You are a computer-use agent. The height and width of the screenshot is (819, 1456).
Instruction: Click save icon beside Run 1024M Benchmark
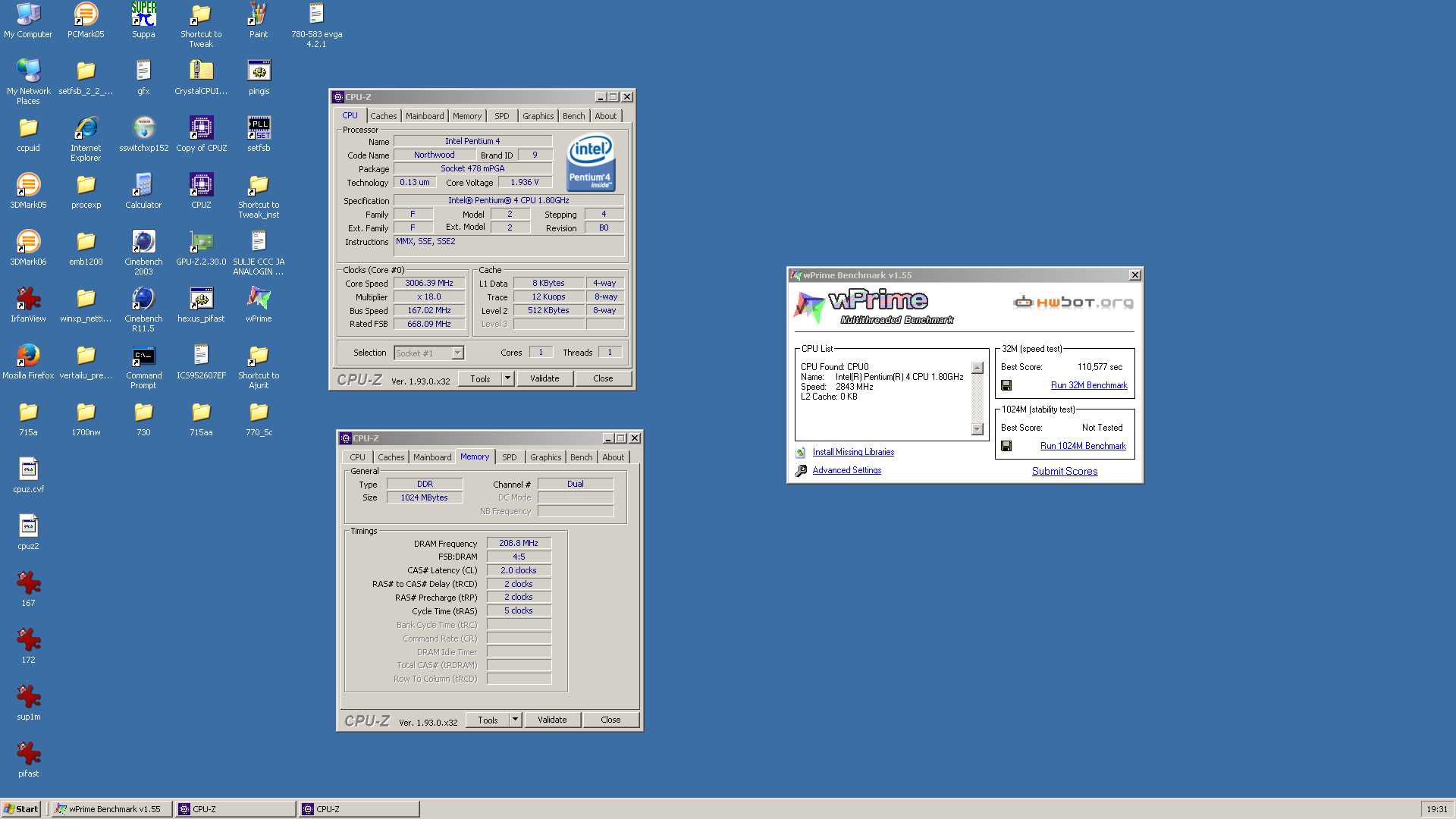(x=1006, y=446)
